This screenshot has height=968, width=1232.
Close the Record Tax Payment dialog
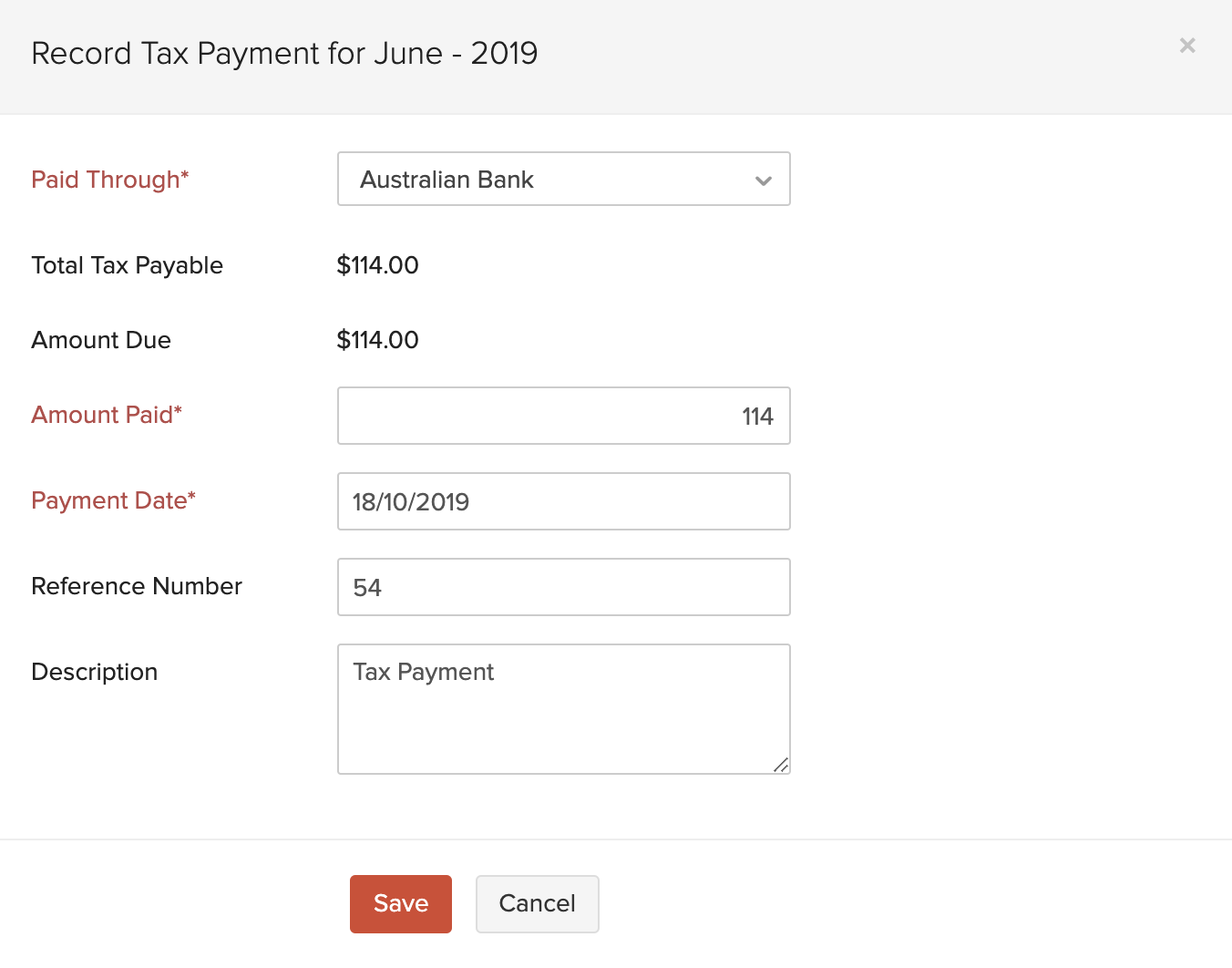pyautogui.click(x=1186, y=46)
